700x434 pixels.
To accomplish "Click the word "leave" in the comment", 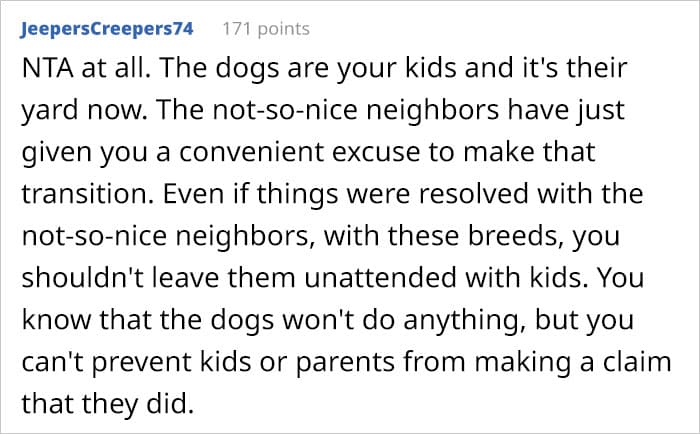I will click(x=186, y=278).
